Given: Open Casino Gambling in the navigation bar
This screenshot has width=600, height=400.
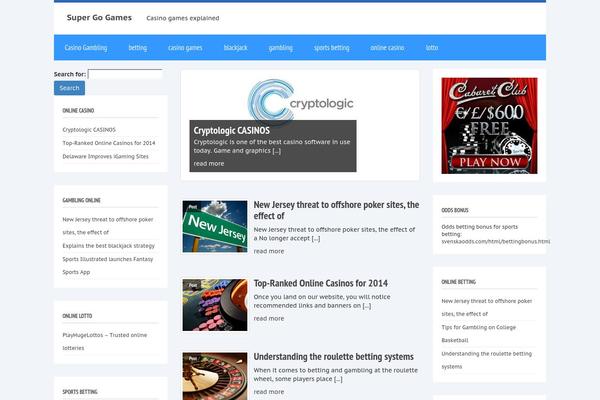Looking at the screenshot, I should pos(86,47).
